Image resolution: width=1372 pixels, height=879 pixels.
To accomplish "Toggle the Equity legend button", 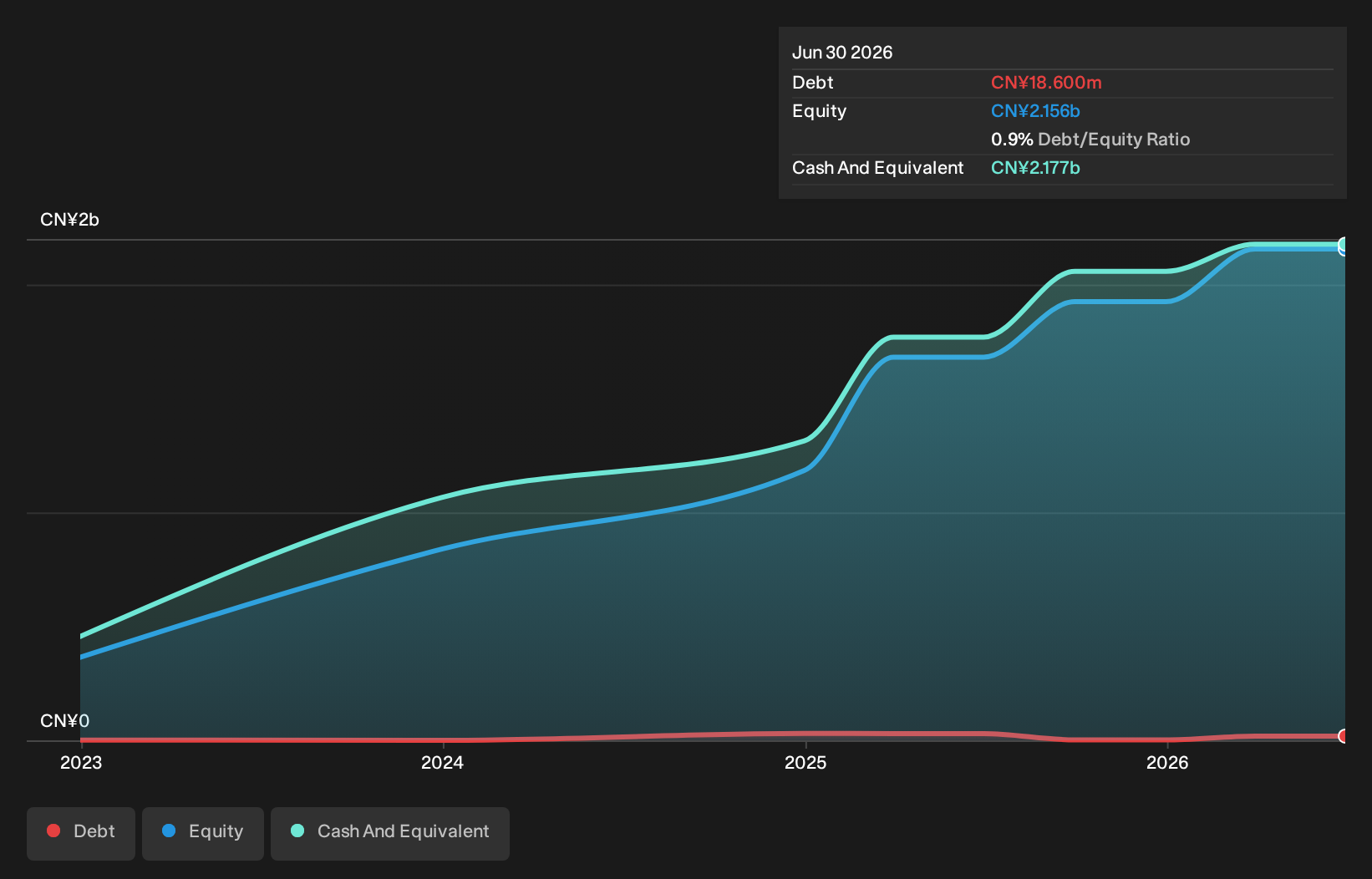I will coord(203,833).
